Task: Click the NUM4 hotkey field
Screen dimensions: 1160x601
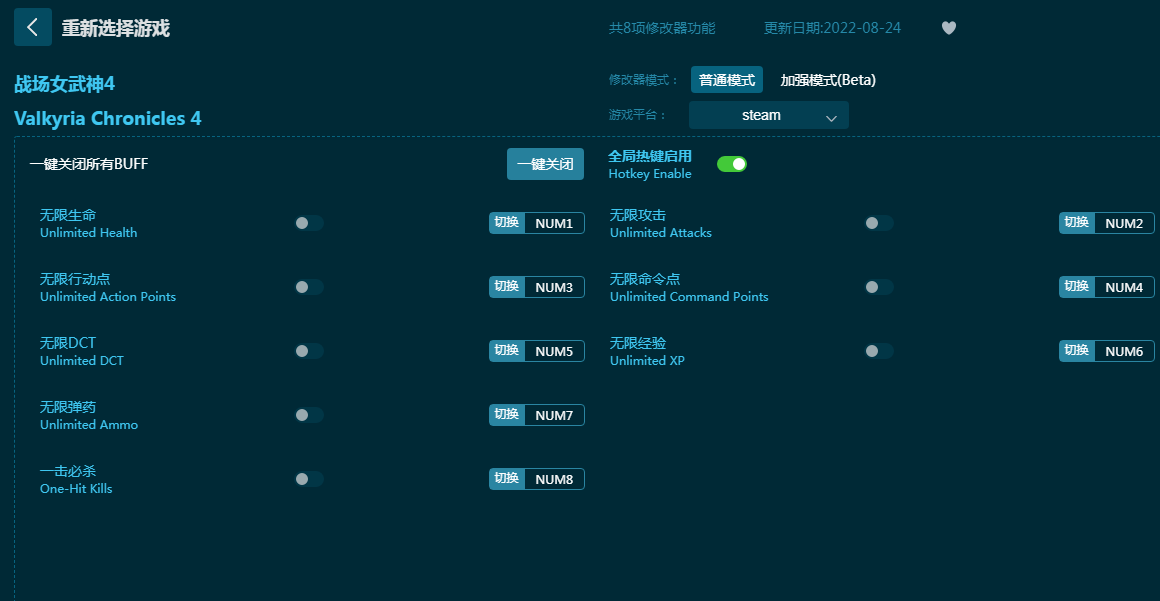Action: coord(1124,287)
